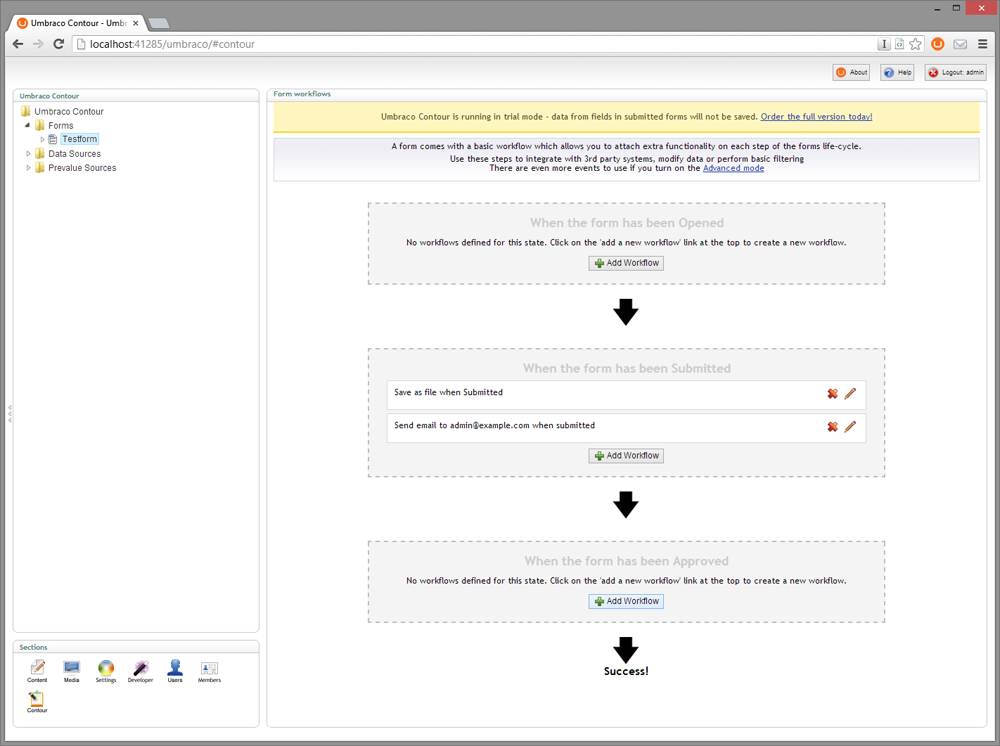The image size is (1000, 746).
Task: Open a new browser tab
Action: [x=159, y=24]
